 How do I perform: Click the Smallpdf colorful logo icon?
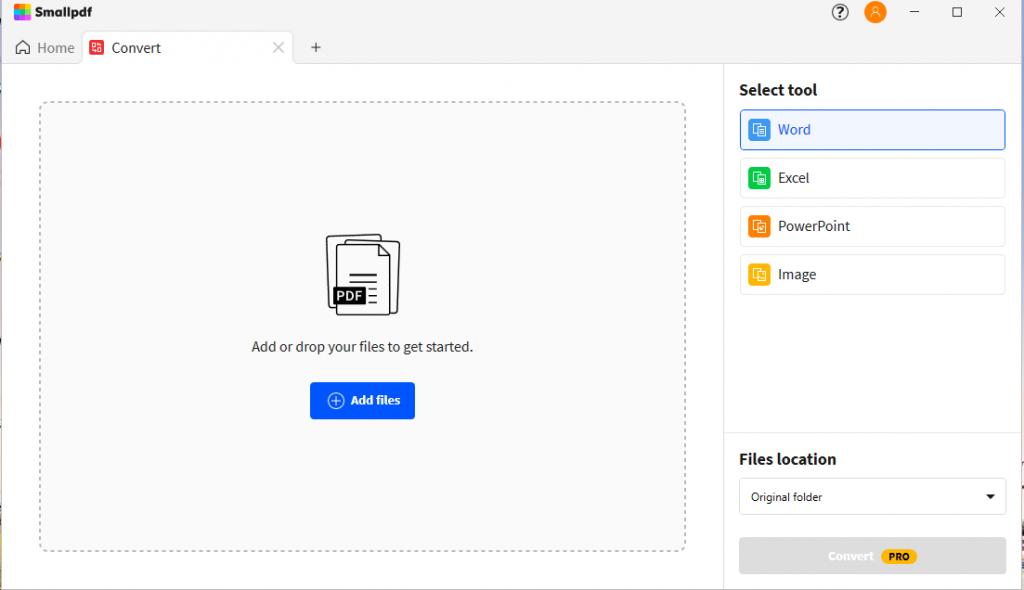[x=22, y=12]
